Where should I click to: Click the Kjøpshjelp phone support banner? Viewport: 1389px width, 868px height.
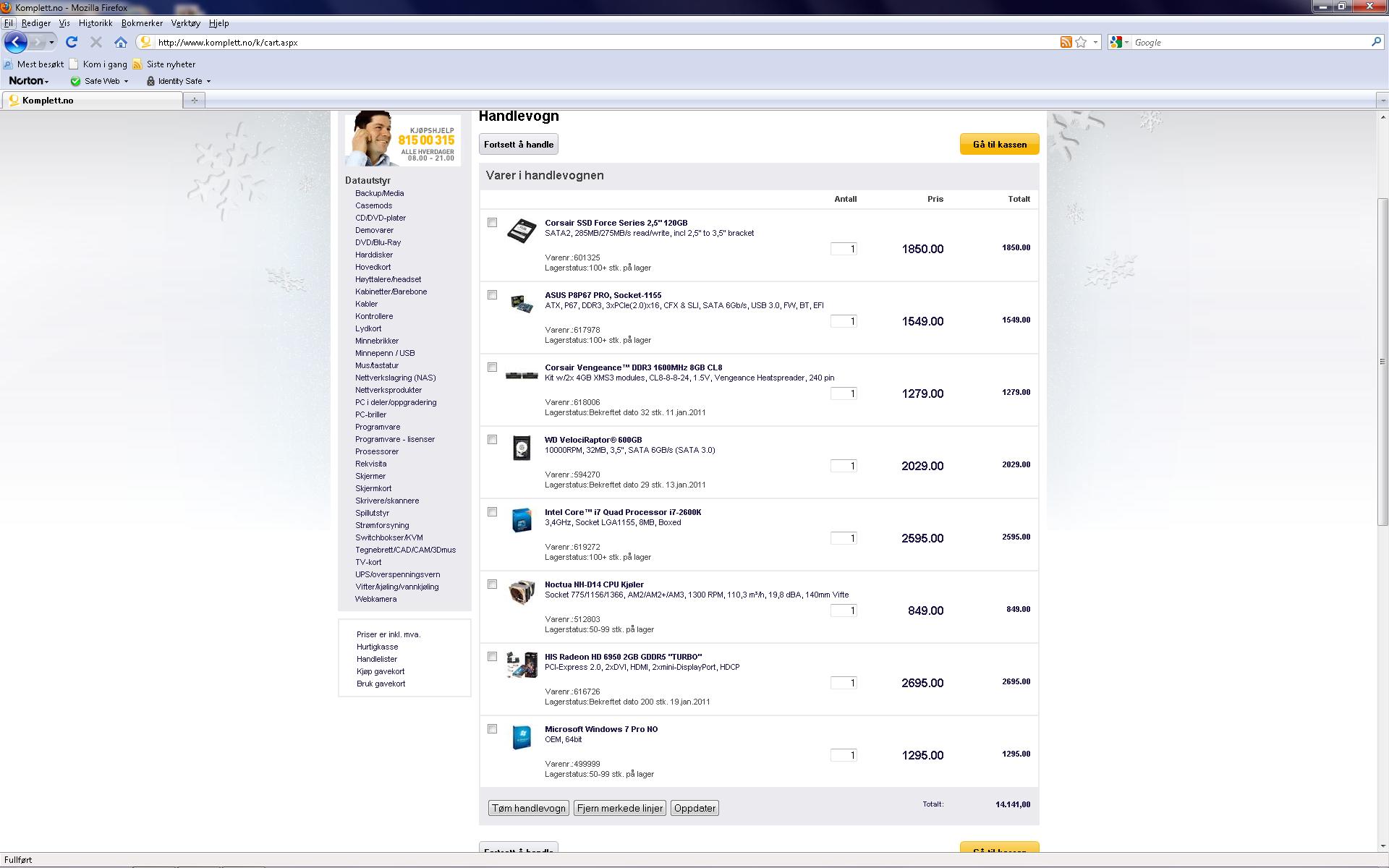[403, 139]
